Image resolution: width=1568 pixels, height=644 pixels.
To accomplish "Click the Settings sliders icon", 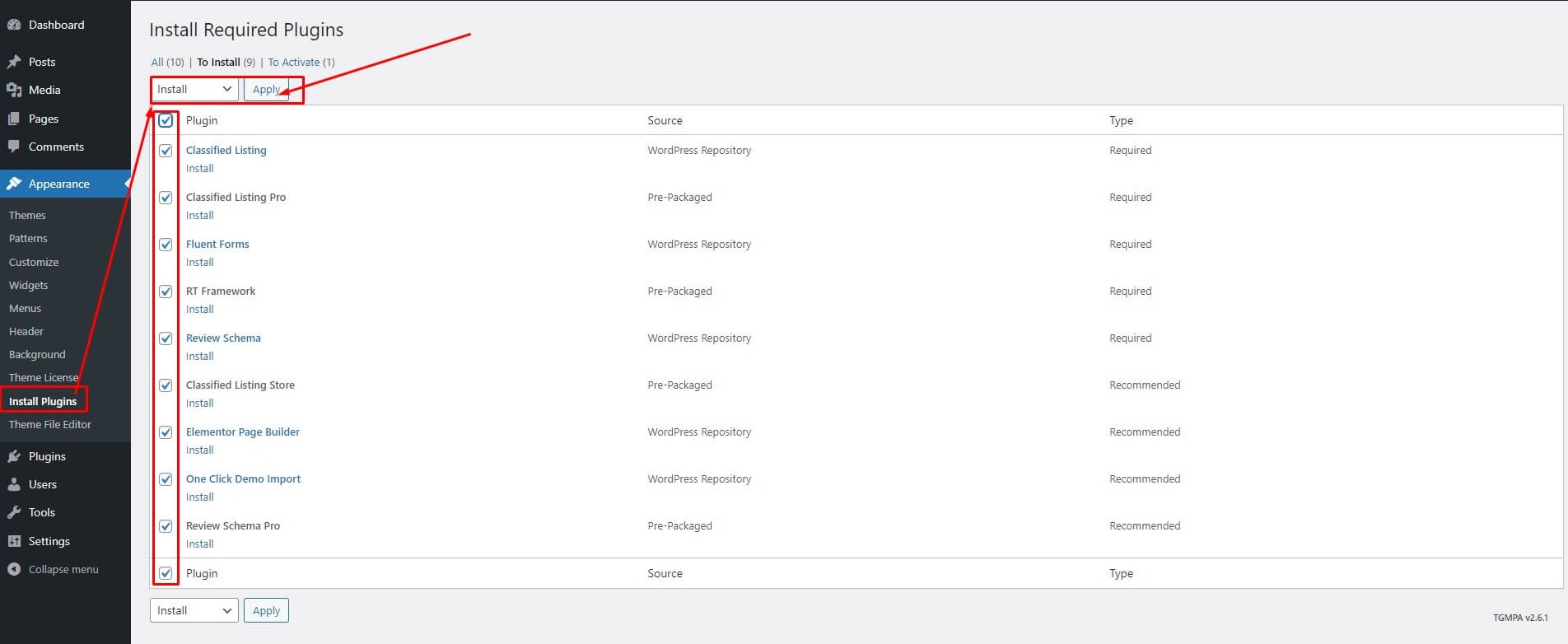I will 14,541.
